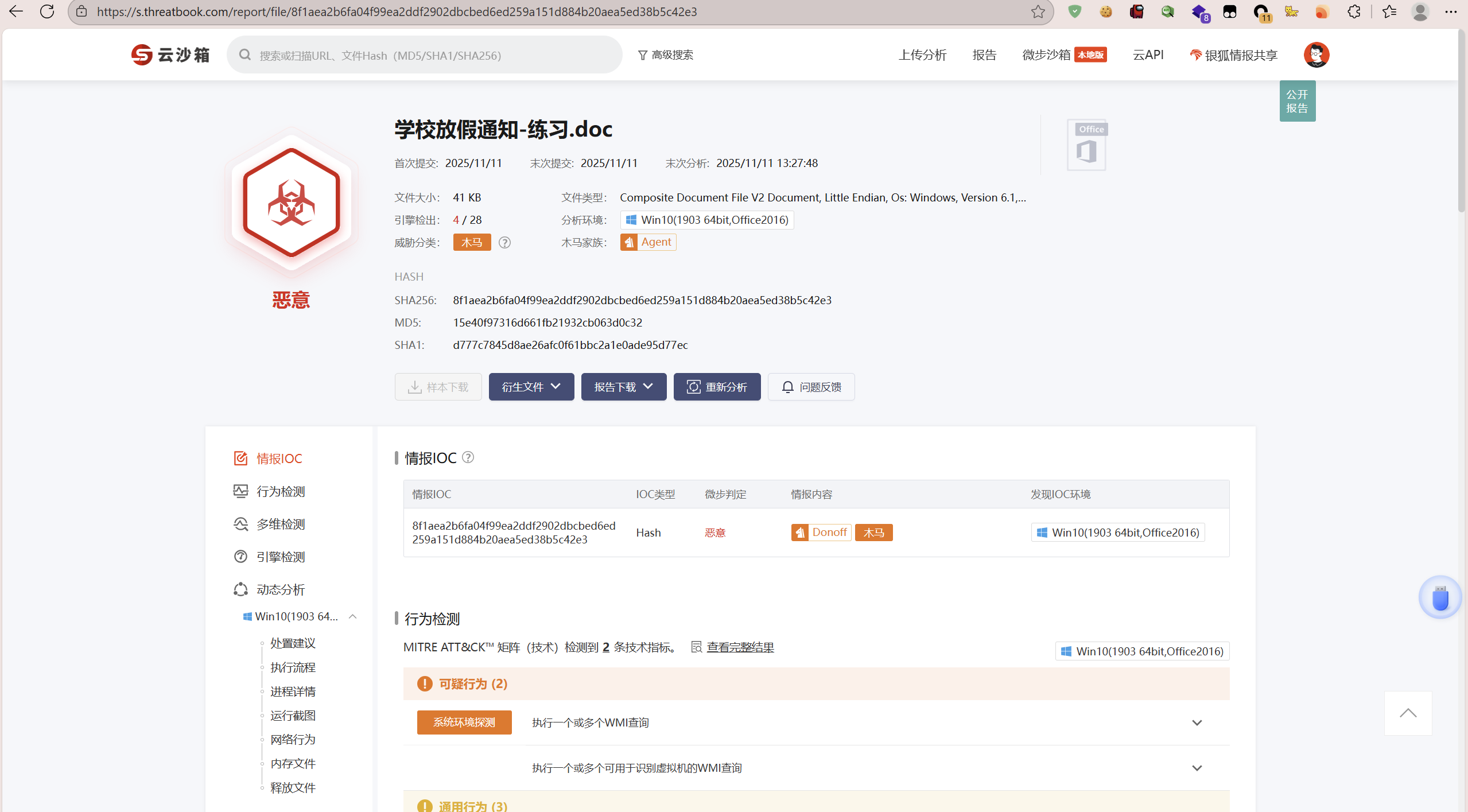Bookmark this page with the star icon
The image size is (1468, 812).
(x=1038, y=11)
